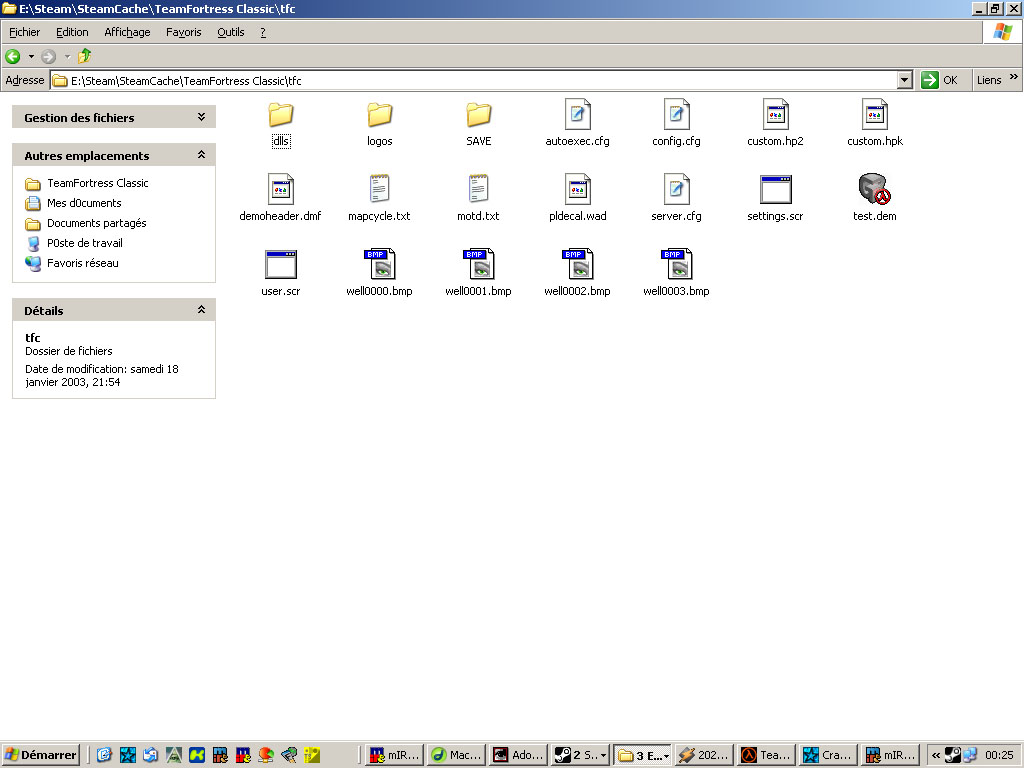
Task: Show hidden system tray icons
Action: click(x=936, y=755)
